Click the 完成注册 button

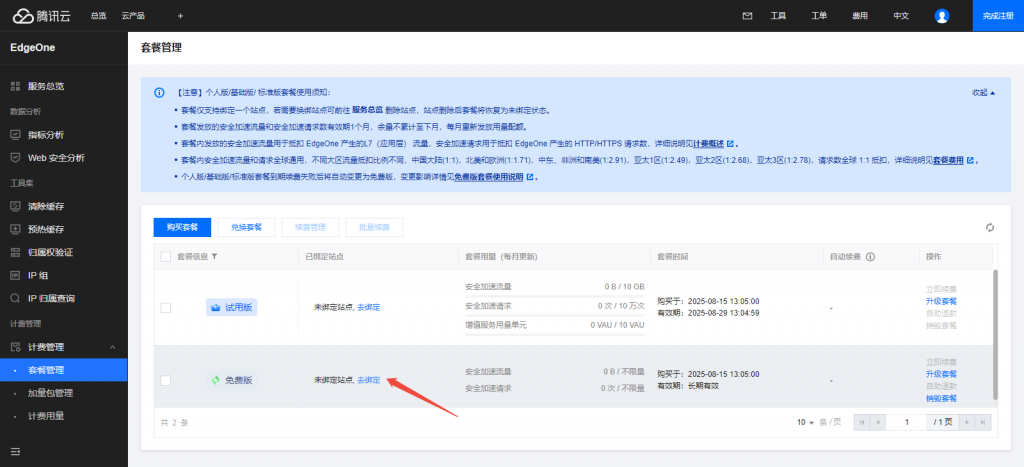(x=999, y=16)
